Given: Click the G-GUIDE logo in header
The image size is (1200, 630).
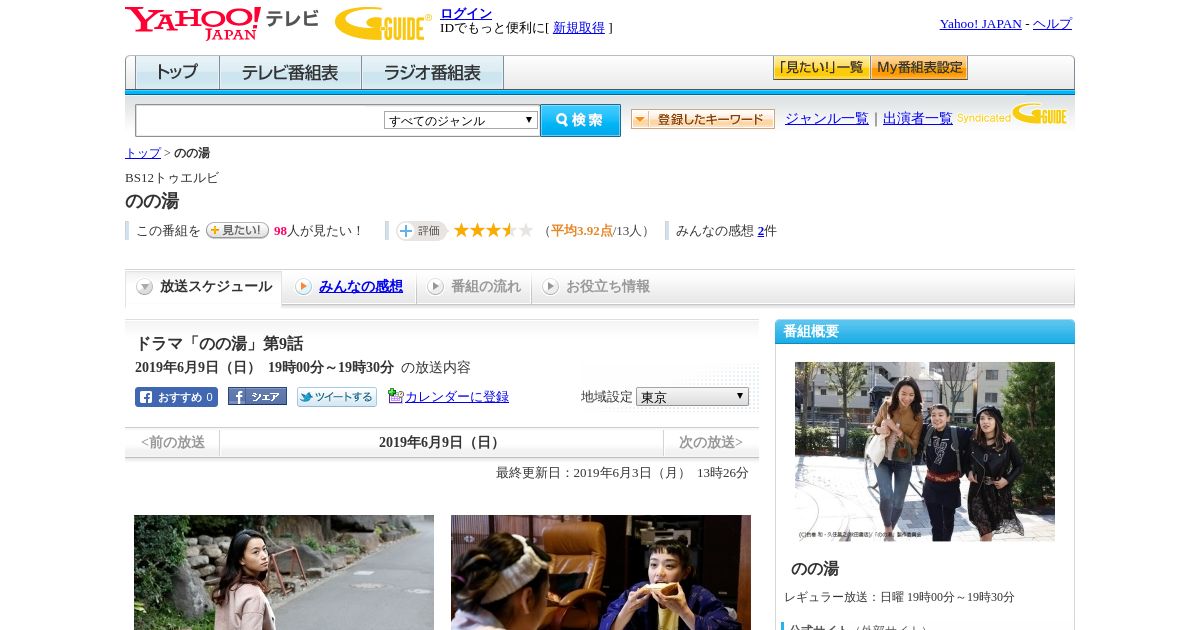Looking at the screenshot, I should tap(383, 23).
